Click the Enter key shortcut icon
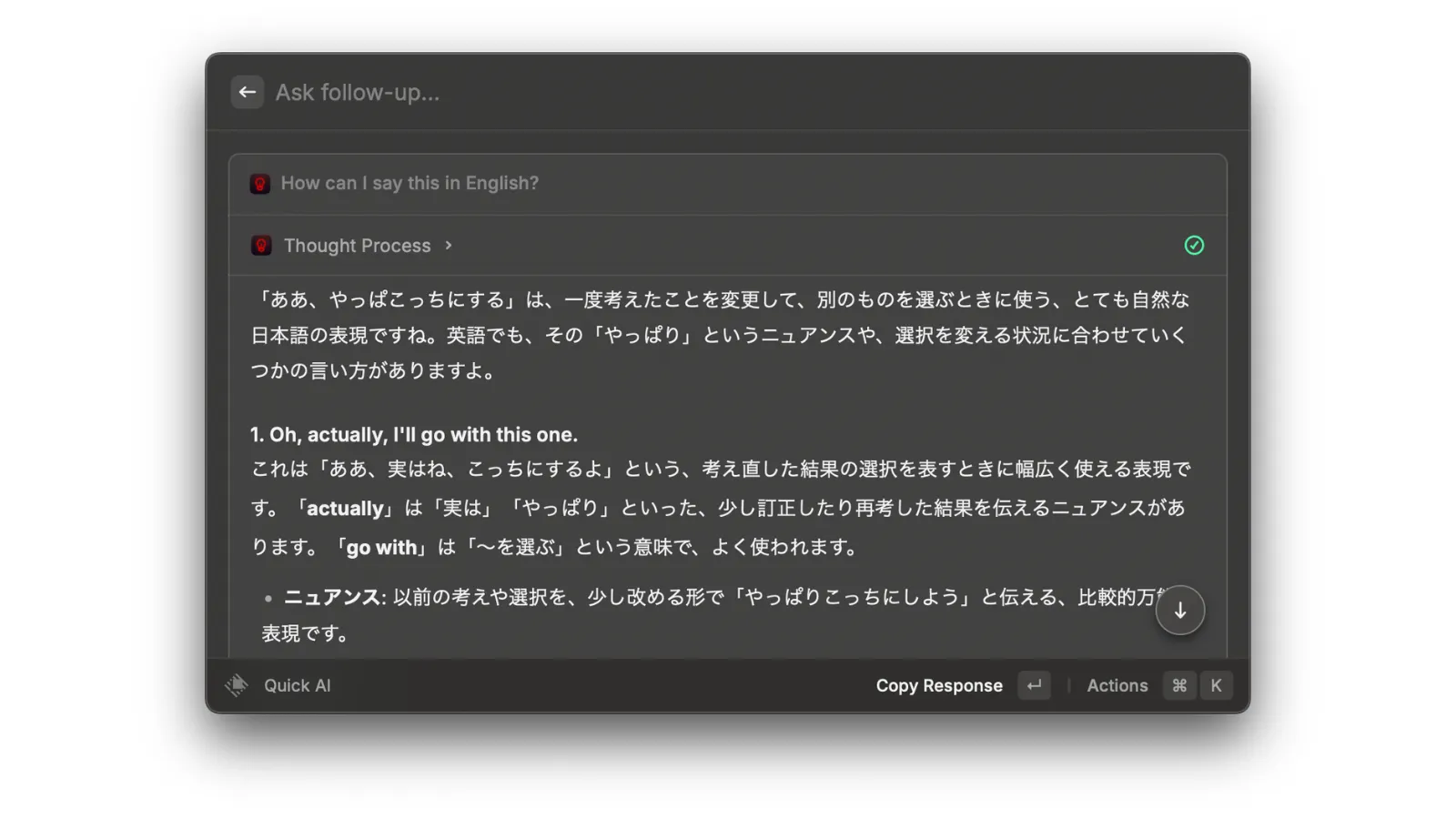Viewport: 1456px width, 819px height. (1034, 685)
